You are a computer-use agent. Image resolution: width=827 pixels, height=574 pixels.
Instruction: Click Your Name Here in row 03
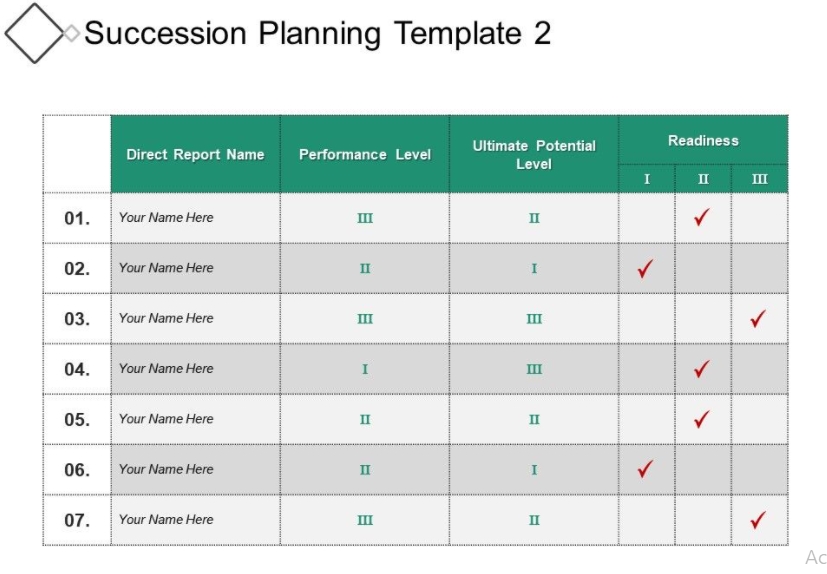[166, 318]
